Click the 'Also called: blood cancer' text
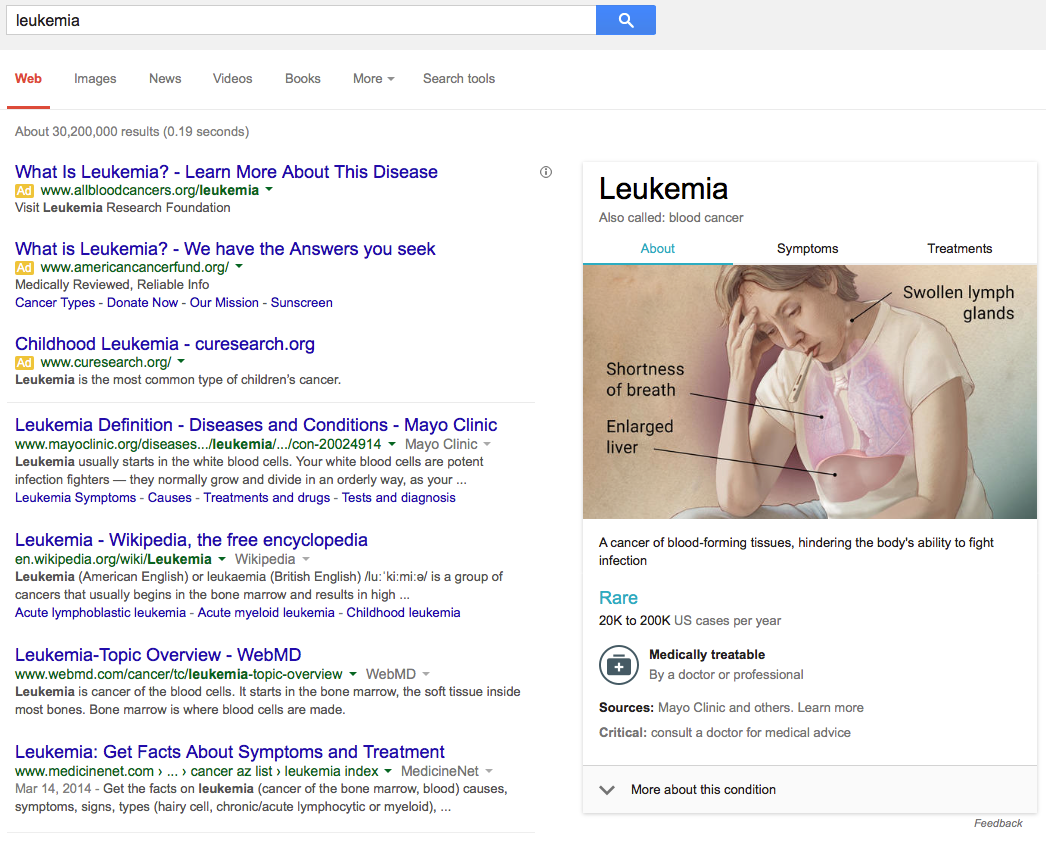Screen dimensions: 1046x841 tap(671, 217)
